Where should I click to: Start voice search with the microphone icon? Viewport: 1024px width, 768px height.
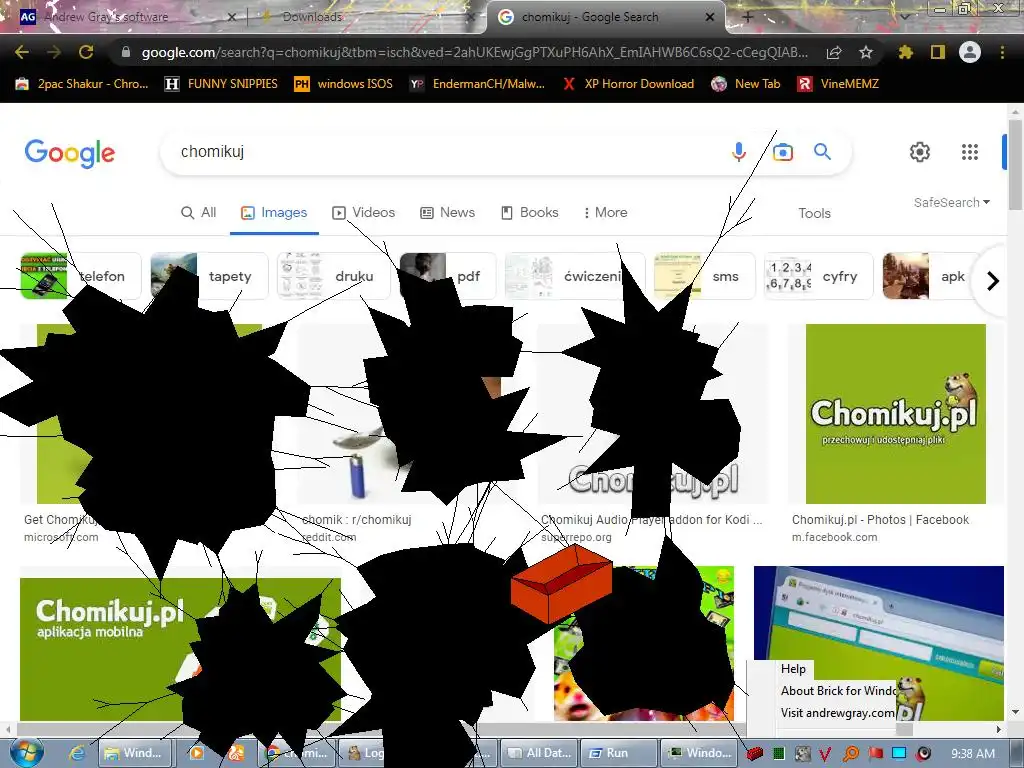point(739,152)
